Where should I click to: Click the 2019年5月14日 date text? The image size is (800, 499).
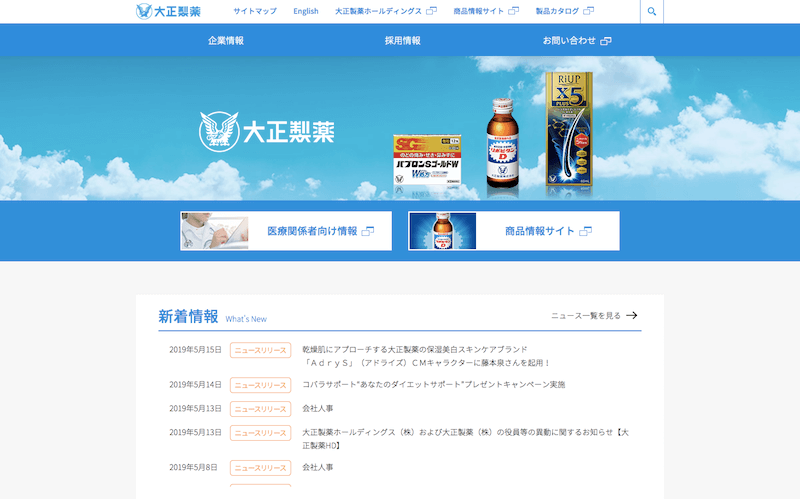click(195, 384)
